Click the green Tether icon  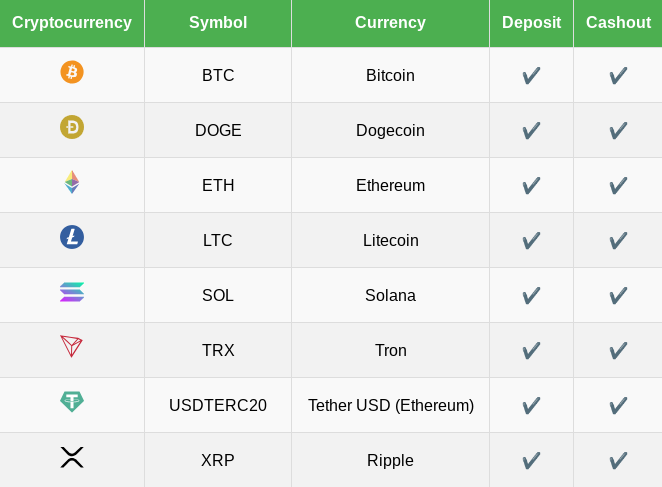(72, 401)
